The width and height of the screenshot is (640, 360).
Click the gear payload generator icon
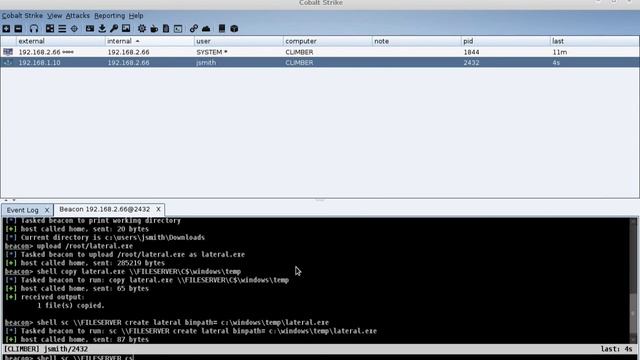(x=142, y=29)
